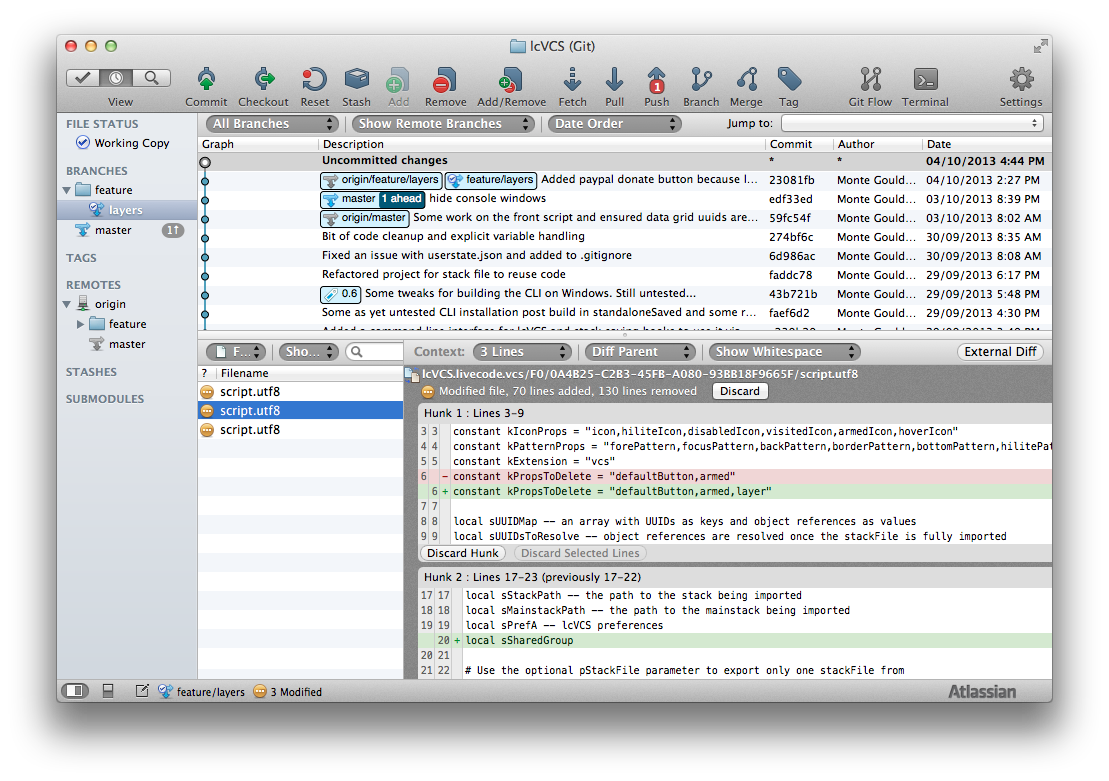1109x781 pixels.
Task: Click the External Diff button
Action: [1000, 352]
